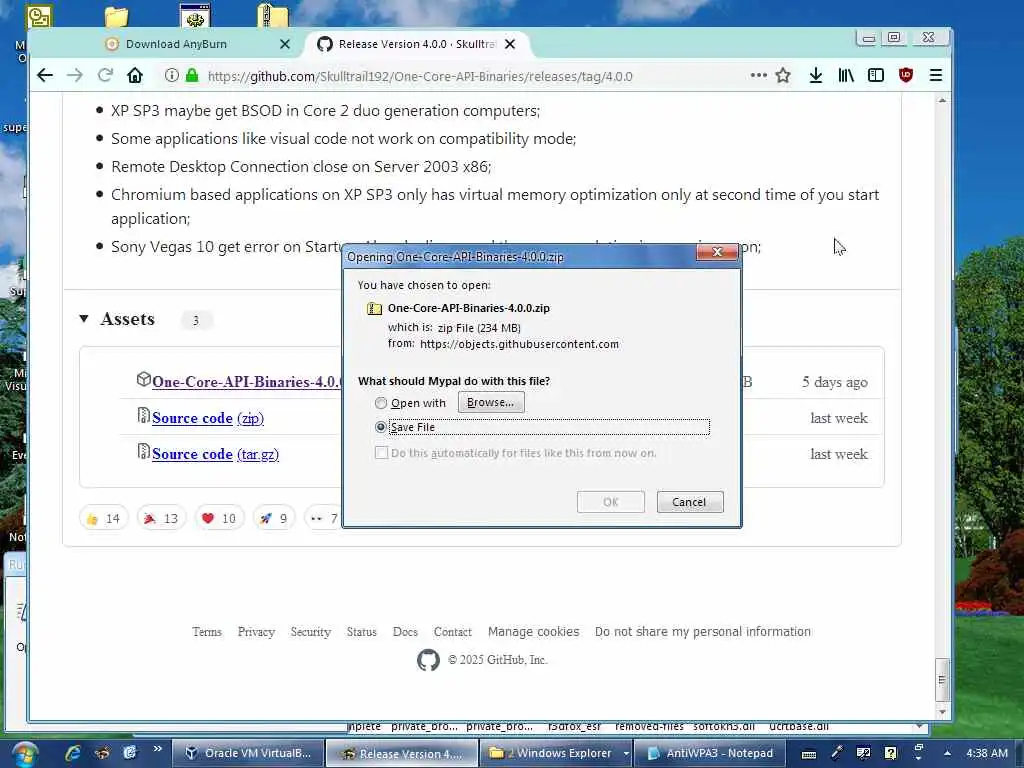The width and height of the screenshot is (1024, 768).
Task: Click the 4:38 AM taskbar clock
Action: tap(987, 753)
